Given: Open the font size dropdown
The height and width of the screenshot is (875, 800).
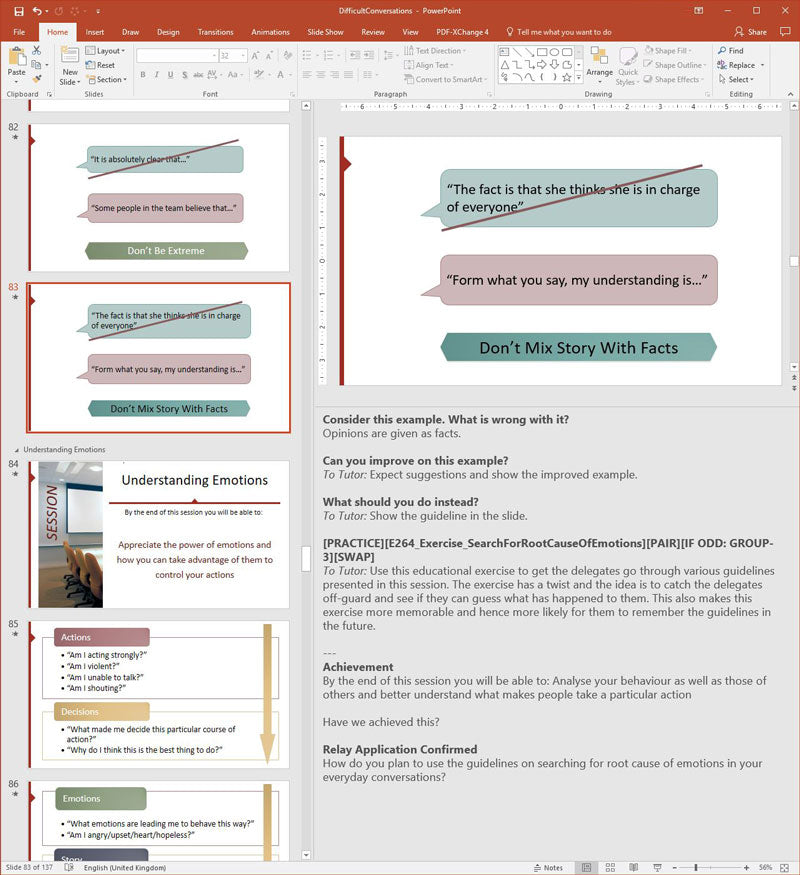Looking at the screenshot, I should tap(243, 56).
